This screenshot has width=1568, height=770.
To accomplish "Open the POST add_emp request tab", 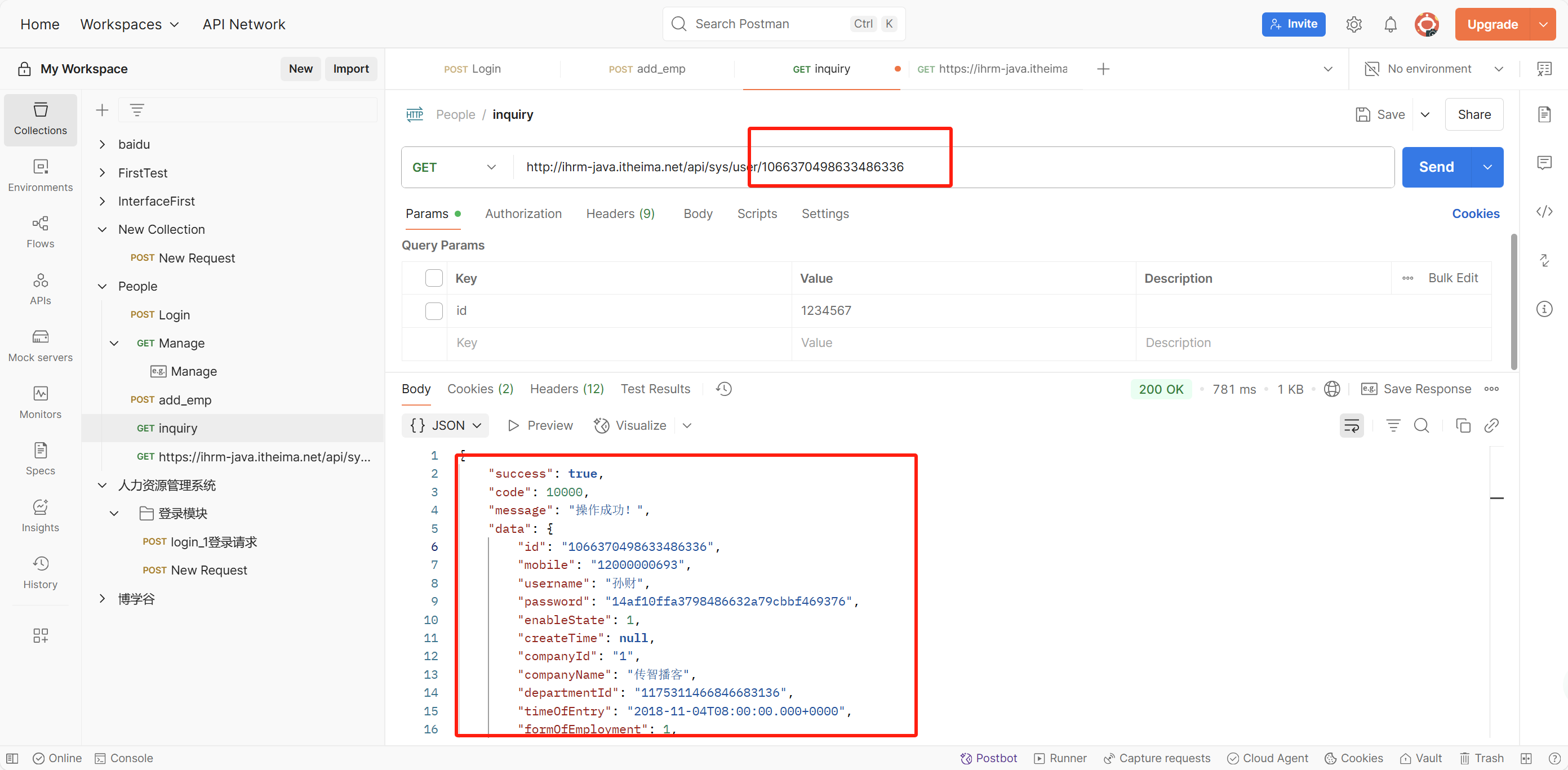I will pyautogui.click(x=646, y=69).
